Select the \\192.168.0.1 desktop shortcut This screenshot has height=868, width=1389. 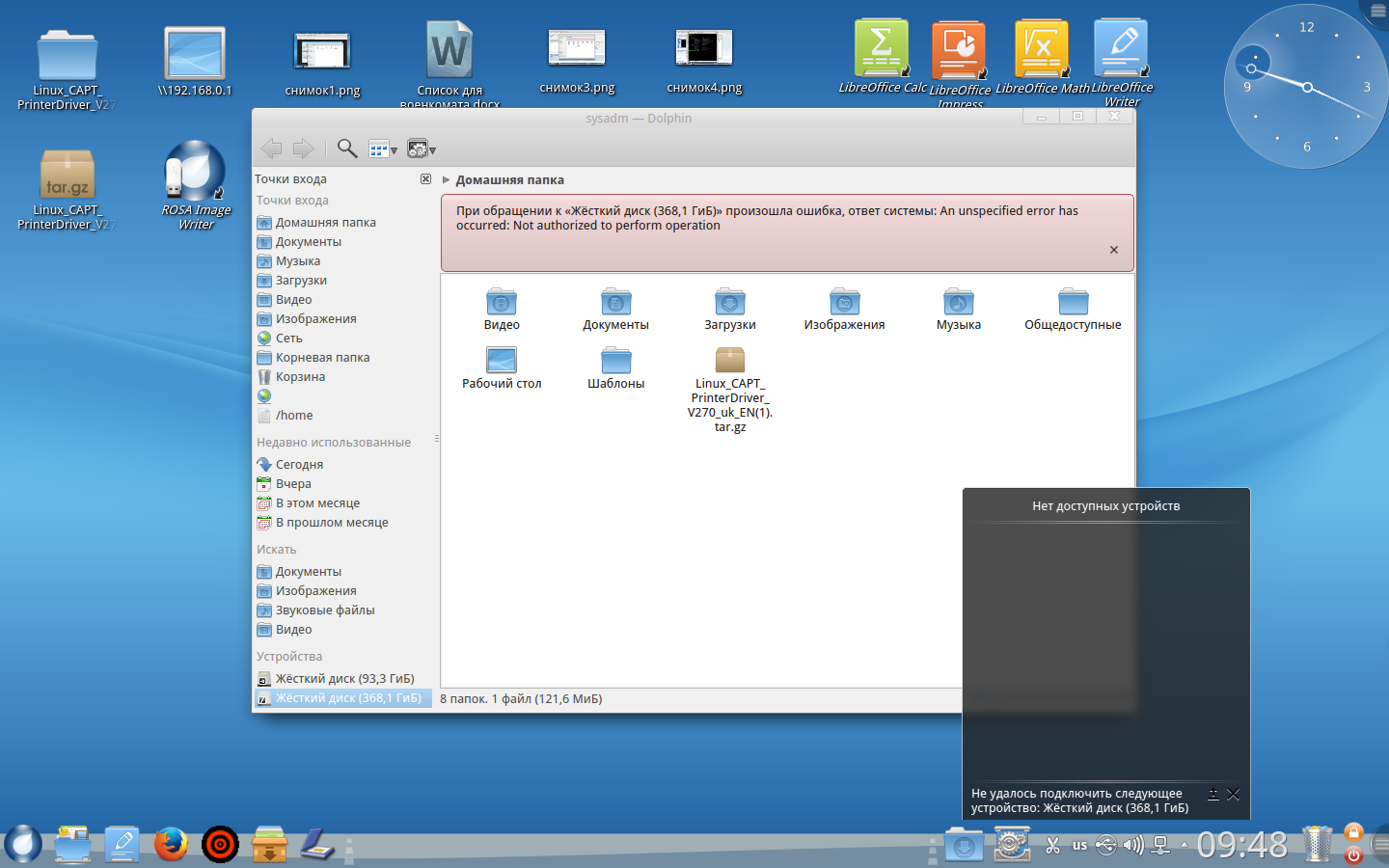195,62
